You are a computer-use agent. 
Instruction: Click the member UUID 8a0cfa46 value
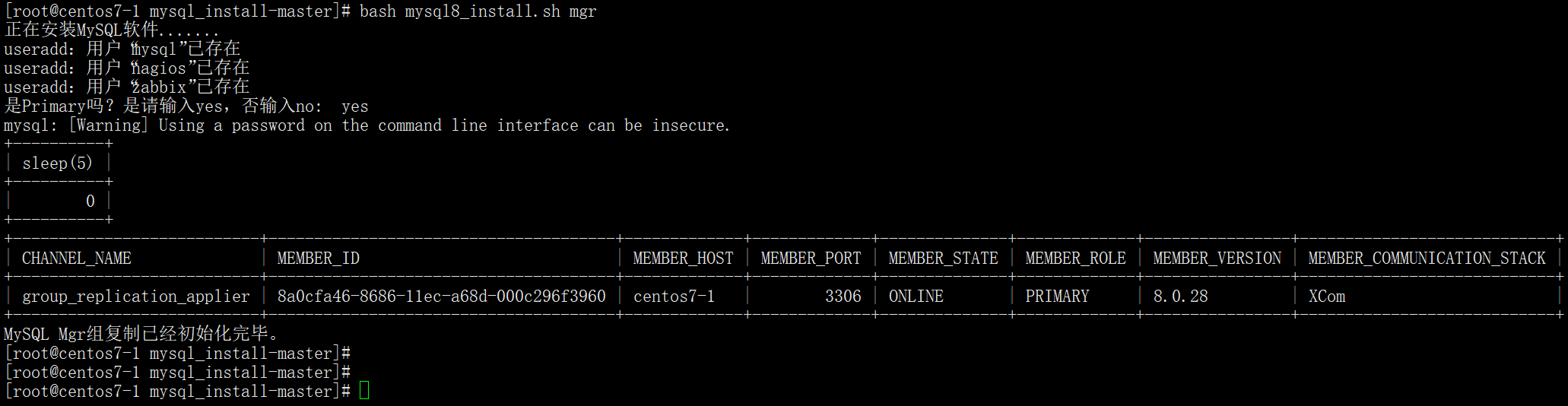click(x=441, y=297)
